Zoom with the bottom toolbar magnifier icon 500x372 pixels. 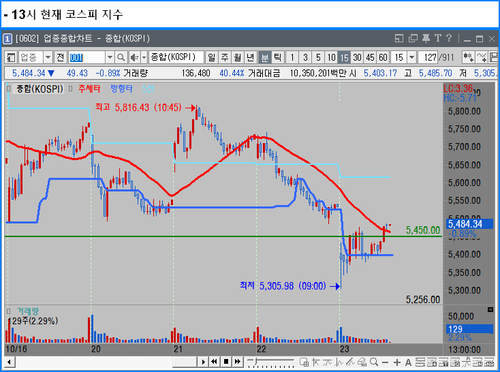click(x=374, y=362)
